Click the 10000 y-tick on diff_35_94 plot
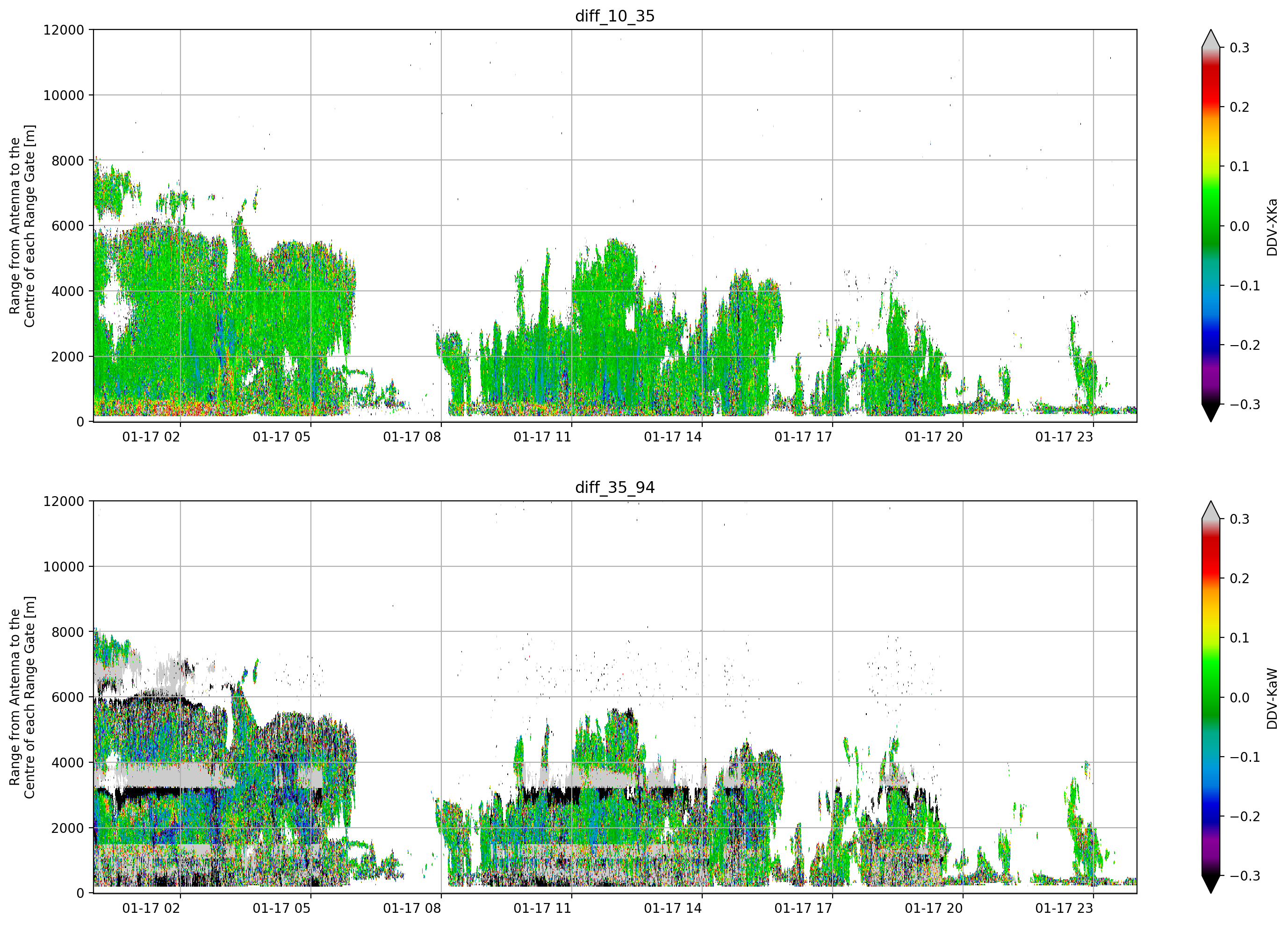This screenshot has width=1288, height=925. (64, 567)
